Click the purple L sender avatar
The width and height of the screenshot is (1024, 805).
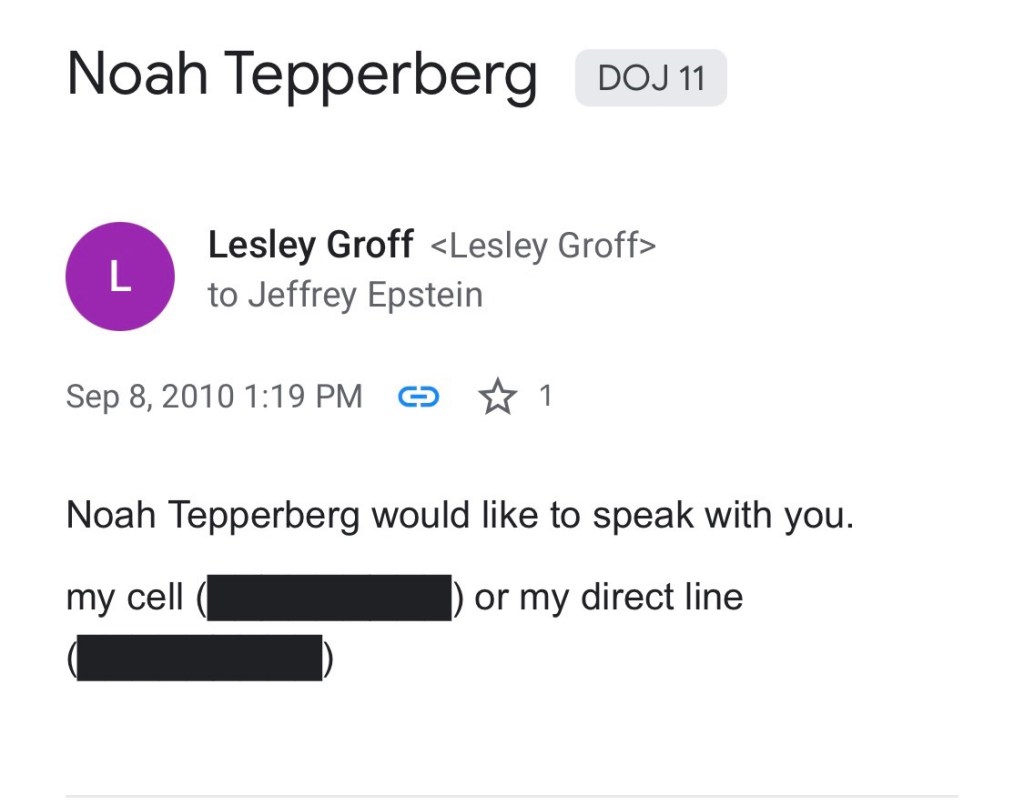click(x=120, y=277)
